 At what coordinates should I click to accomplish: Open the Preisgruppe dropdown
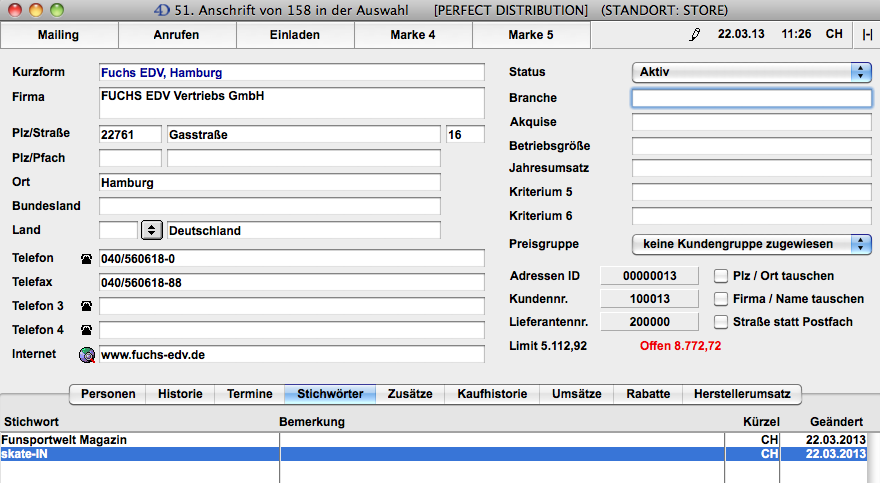751,244
